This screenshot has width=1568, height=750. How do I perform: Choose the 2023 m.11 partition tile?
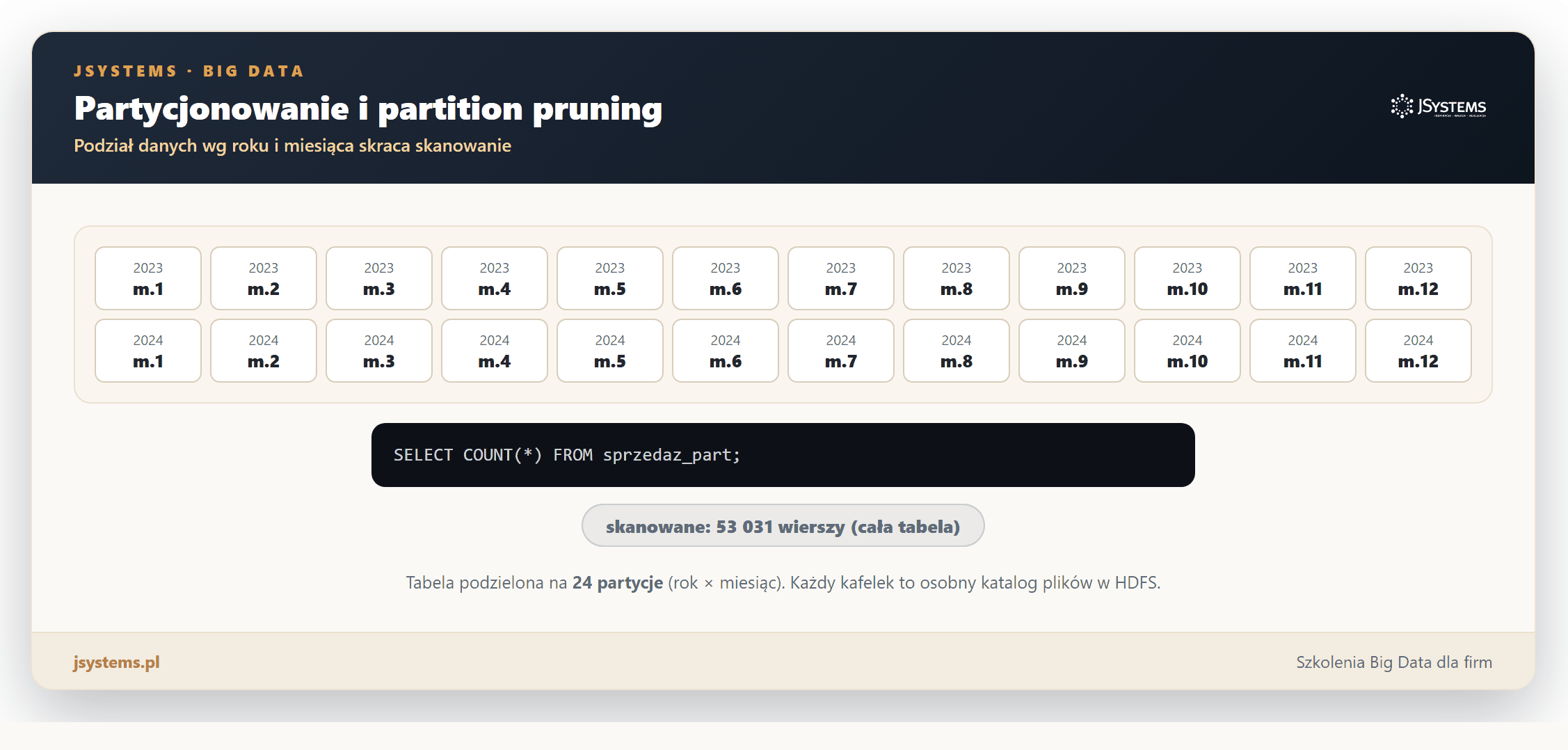click(x=1303, y=278)
